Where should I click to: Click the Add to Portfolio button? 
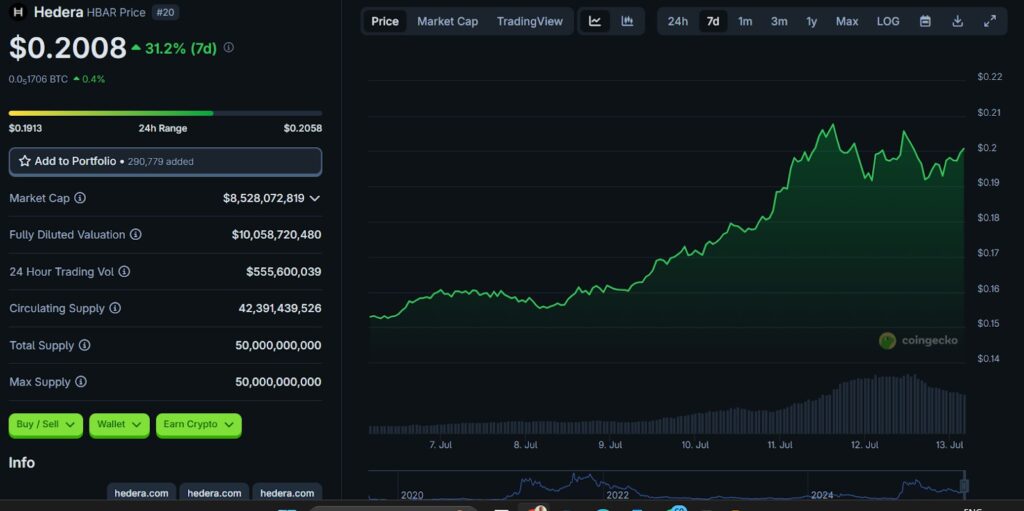(x=165, y=161)
